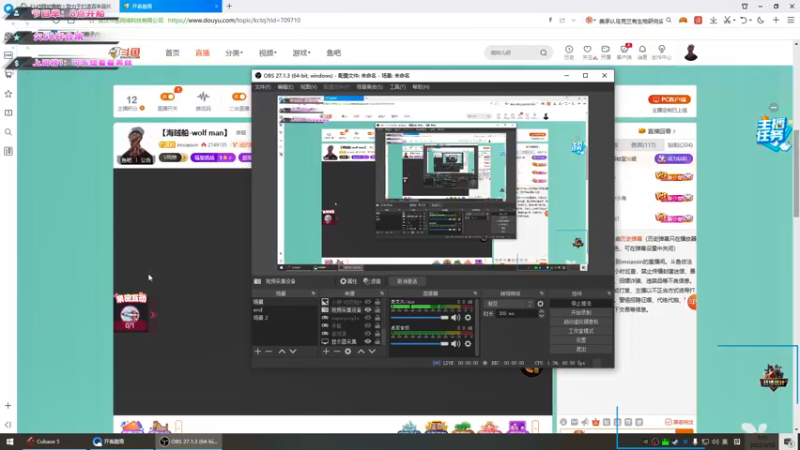
Task: Open source properties gear below sources list
Action: [x=348, y=351]
